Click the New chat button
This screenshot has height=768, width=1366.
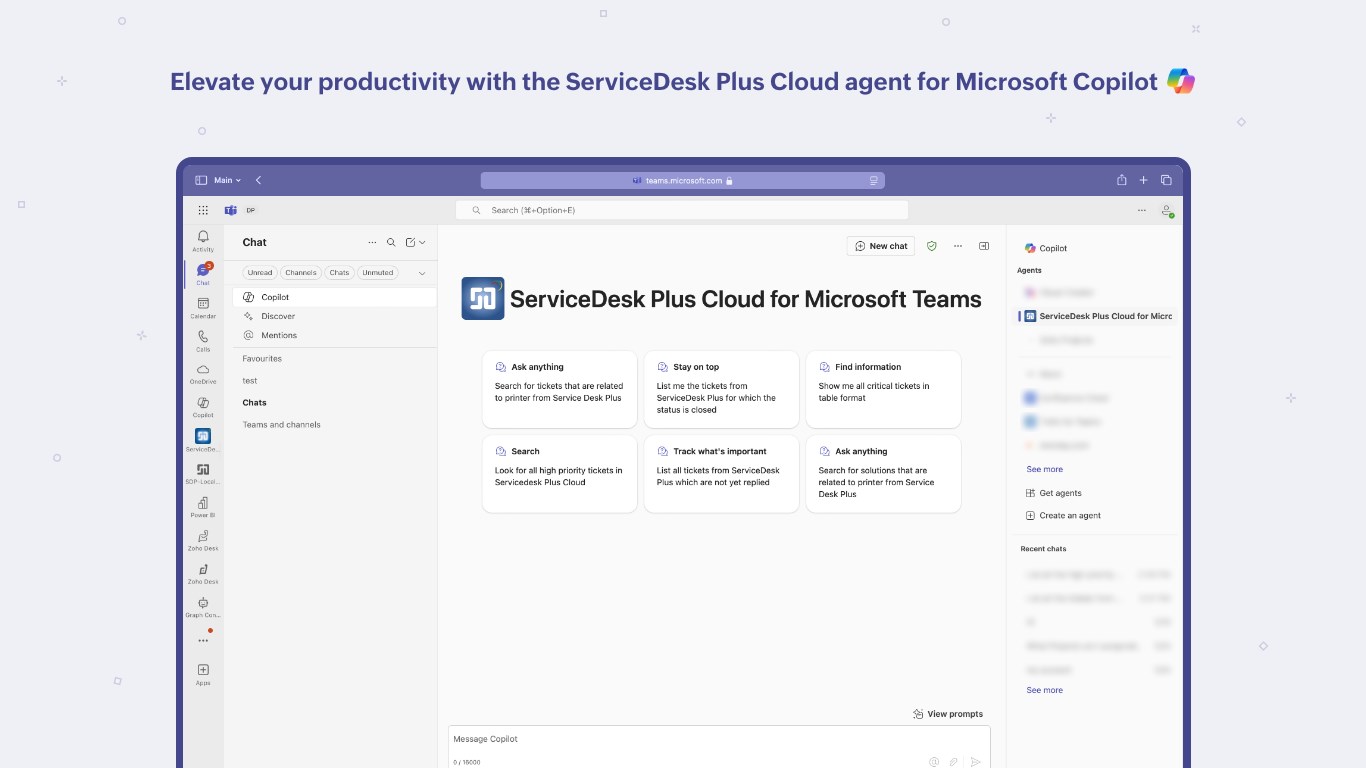(x=881, y=245)
